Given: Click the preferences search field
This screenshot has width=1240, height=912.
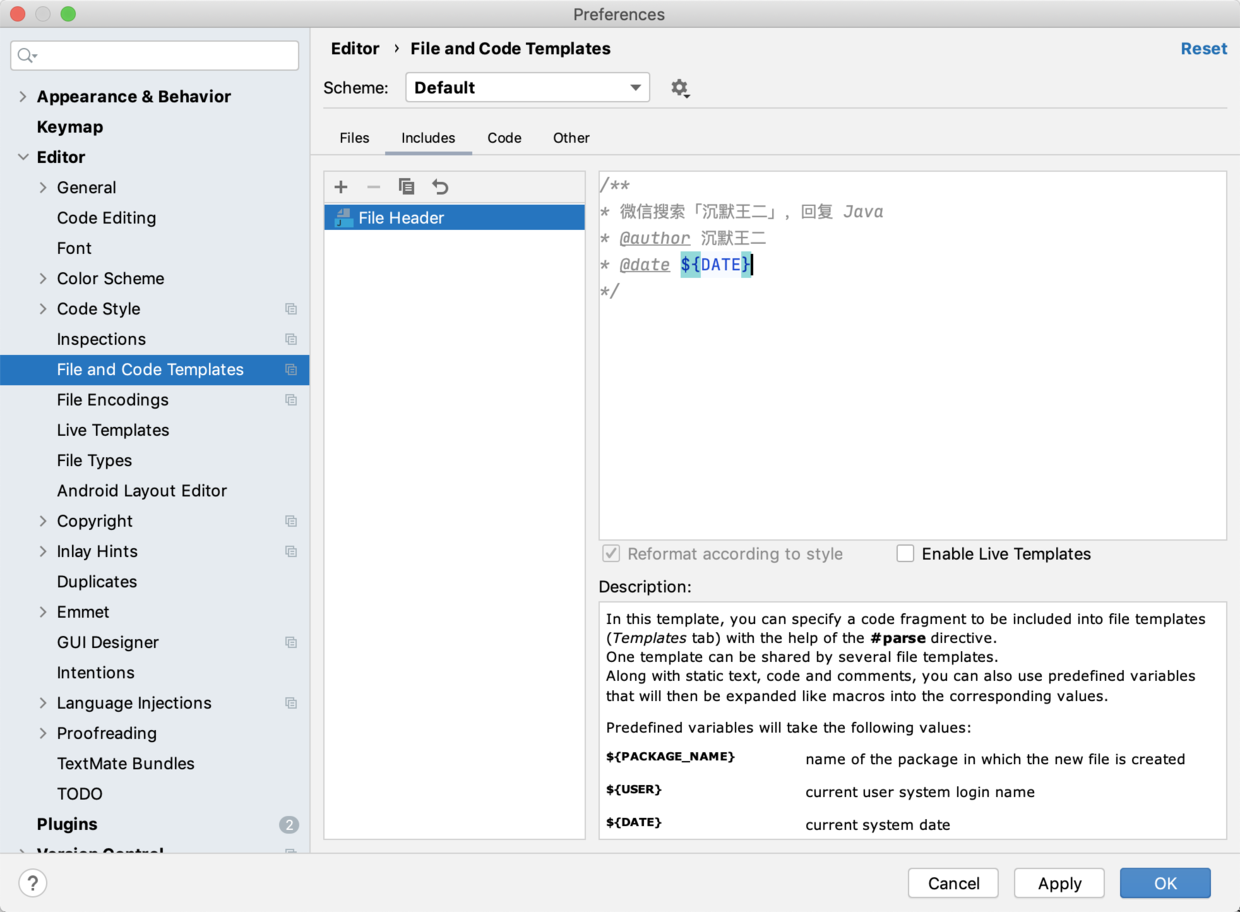Looking at the screenshot, I should pos(155,56).
